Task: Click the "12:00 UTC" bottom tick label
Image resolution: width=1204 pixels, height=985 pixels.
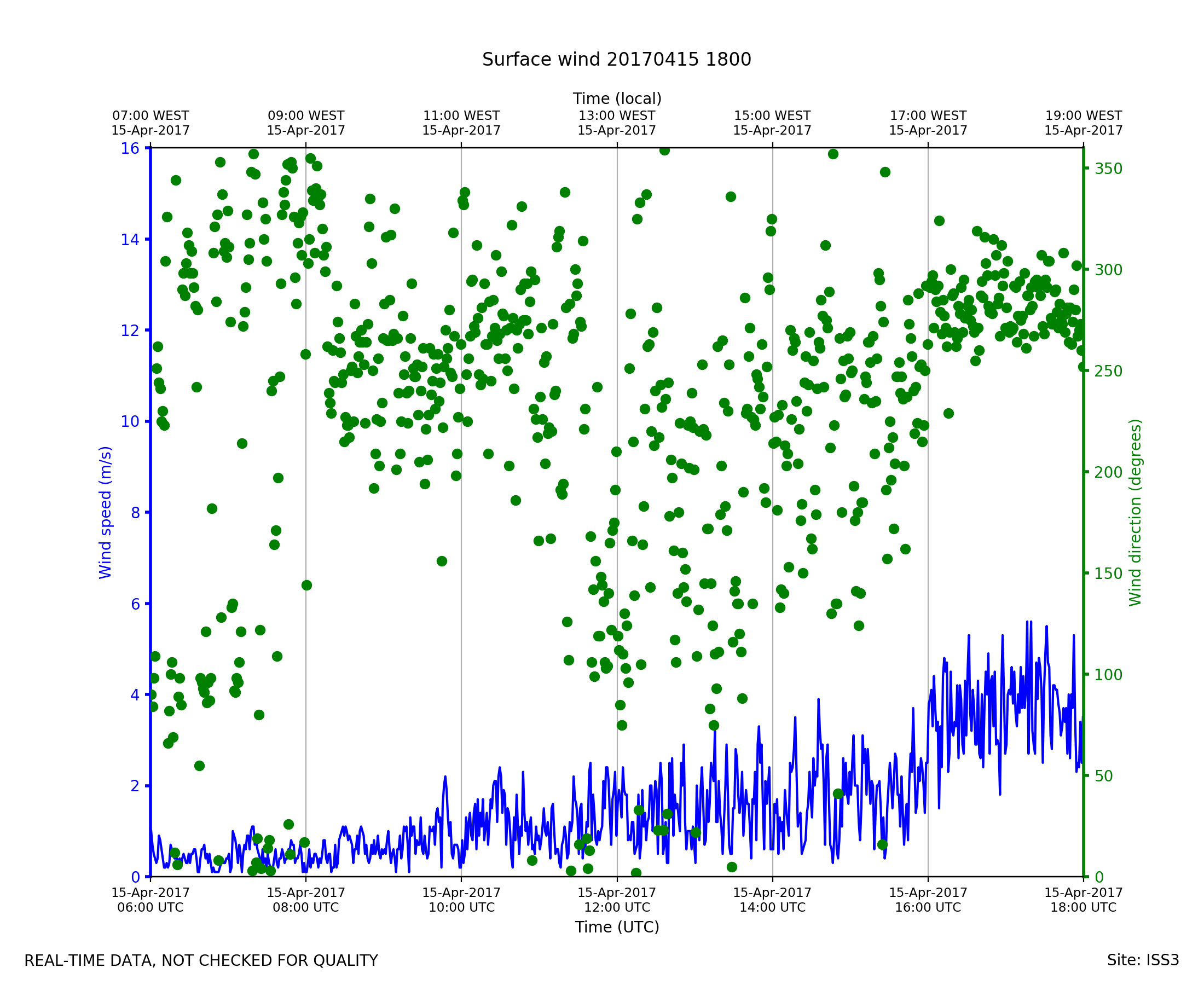Action: click(617, 907)
